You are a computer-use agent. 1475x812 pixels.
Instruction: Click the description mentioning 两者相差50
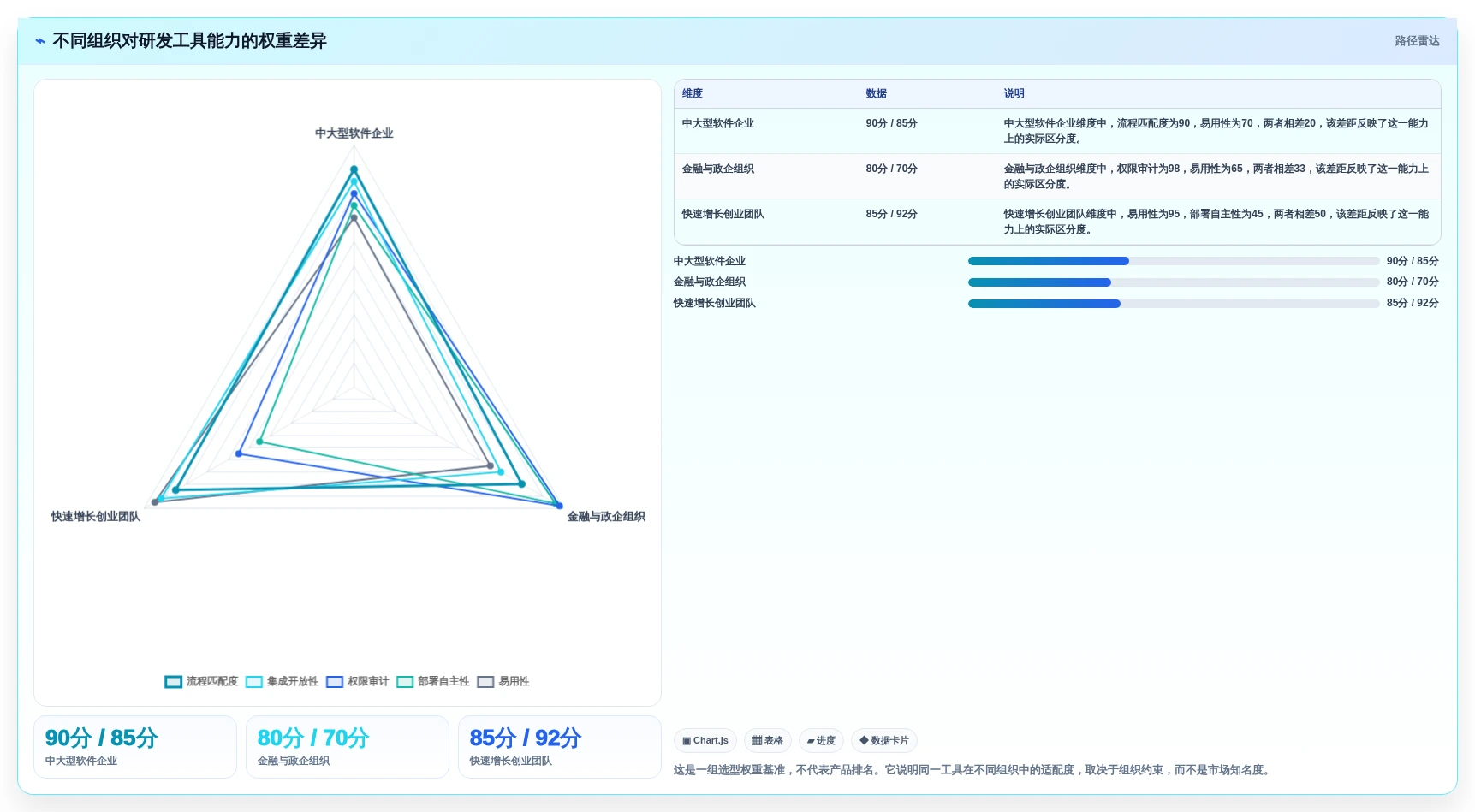pyautogui.click(x=1216, y=222)
